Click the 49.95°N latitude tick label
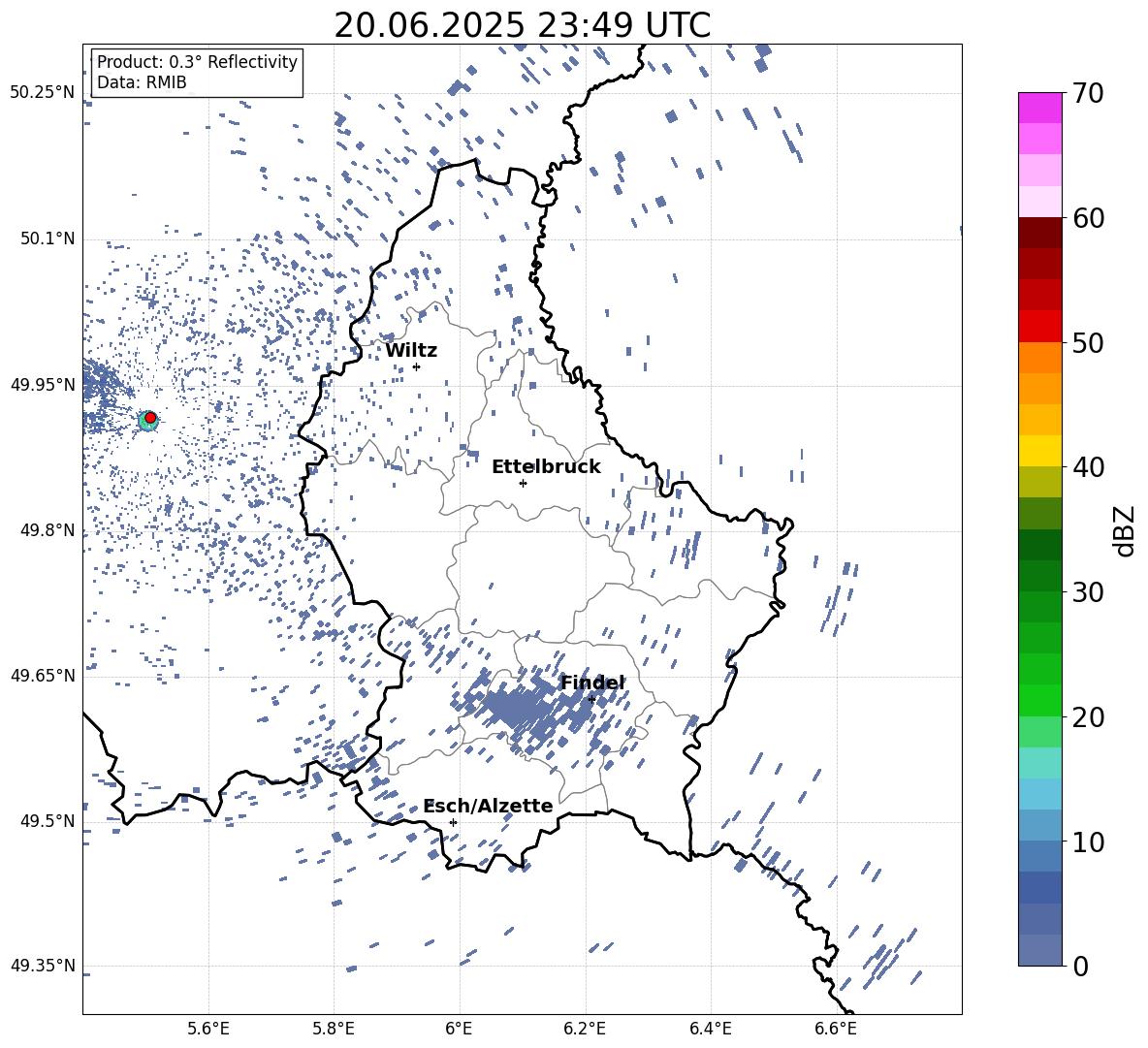The height and width of the screenshot is (1048, 1148). tap(43, 385)
